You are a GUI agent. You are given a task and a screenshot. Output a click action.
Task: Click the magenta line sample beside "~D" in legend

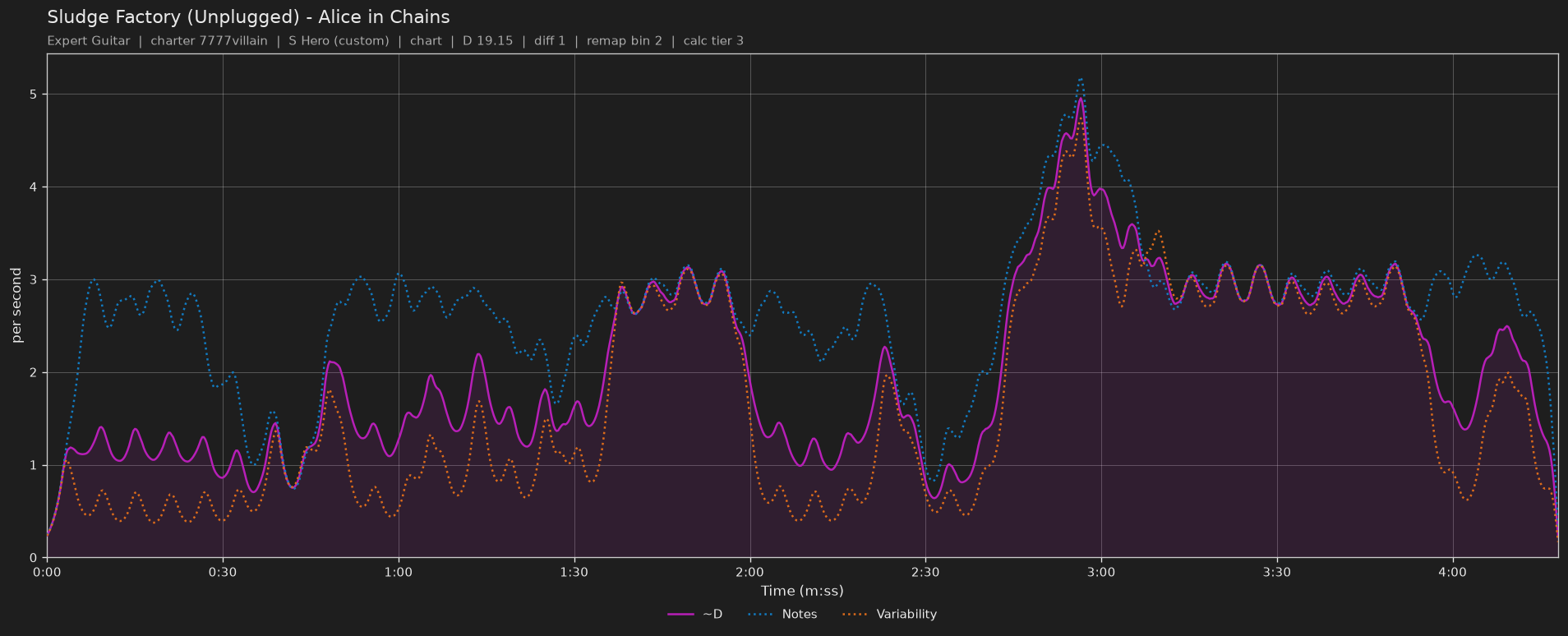pyautogui.click(x=681, y=615)
